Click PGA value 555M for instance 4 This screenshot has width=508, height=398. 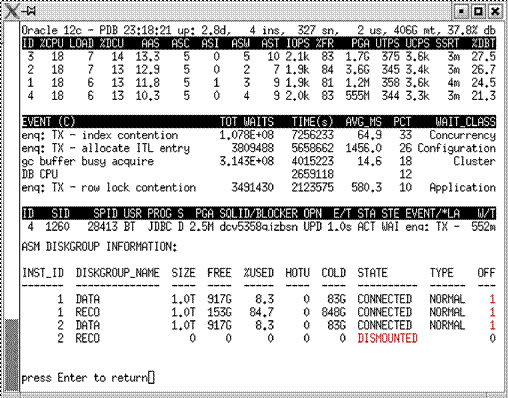pos(357,96)
